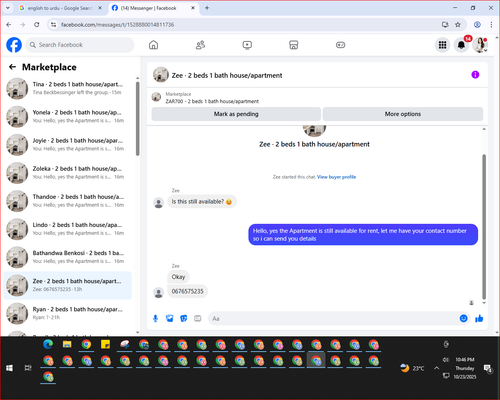500x400 pixels.
Task: Open the Facebook Home icon
Action: tap(153, 45)
